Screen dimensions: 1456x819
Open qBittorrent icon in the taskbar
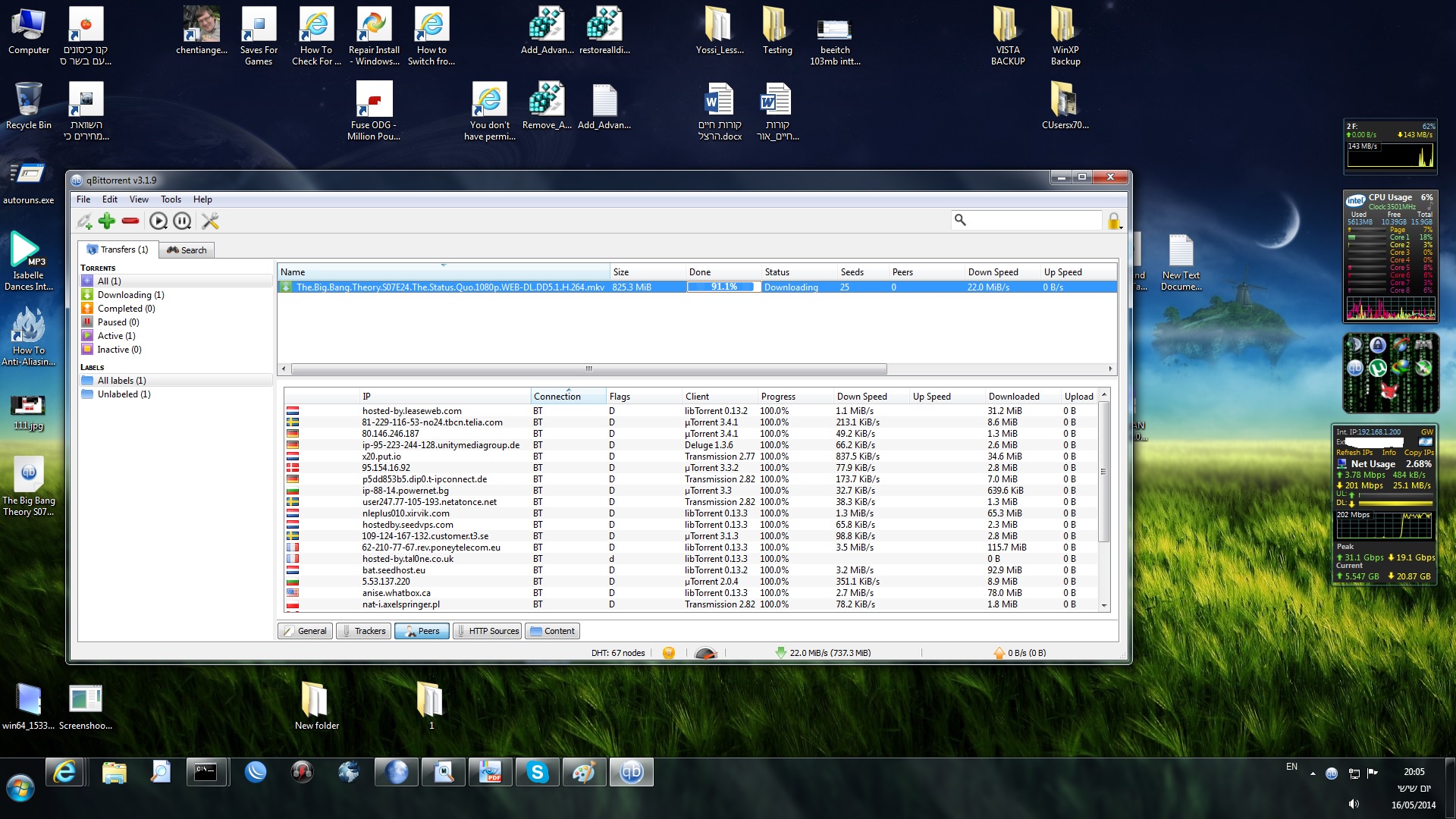pos(632,773)
